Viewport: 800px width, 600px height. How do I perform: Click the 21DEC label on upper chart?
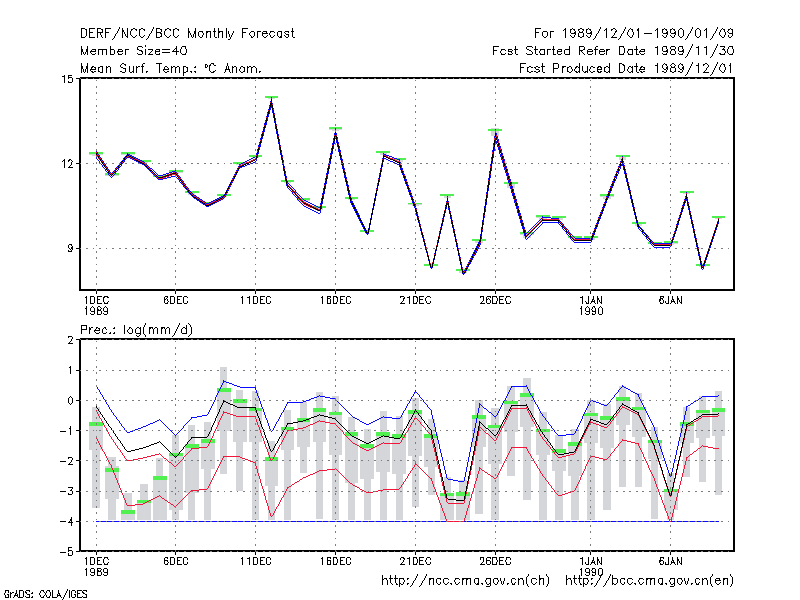[415, 301]
